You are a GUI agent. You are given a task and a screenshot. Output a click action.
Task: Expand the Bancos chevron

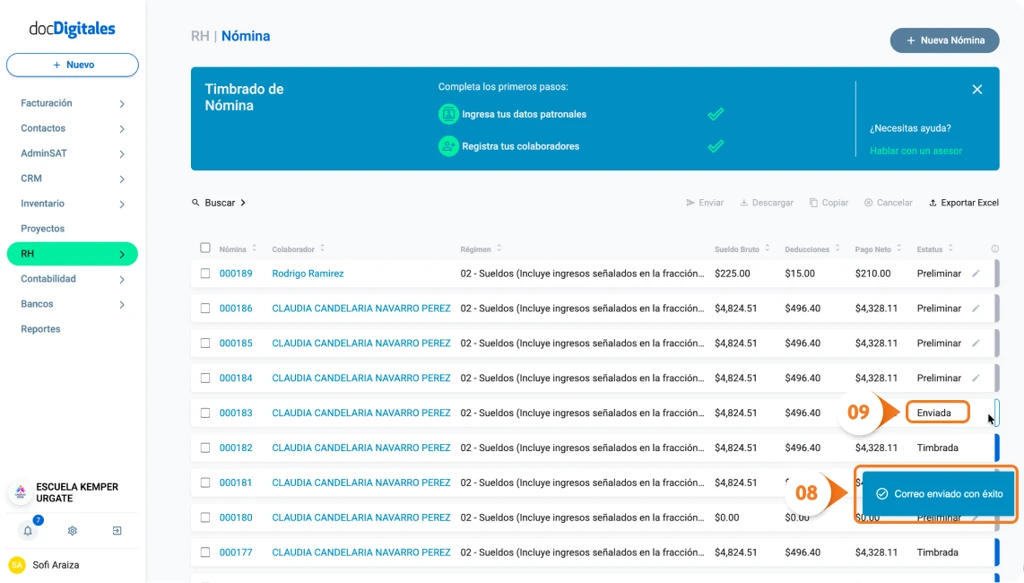[x=122, y=304]
